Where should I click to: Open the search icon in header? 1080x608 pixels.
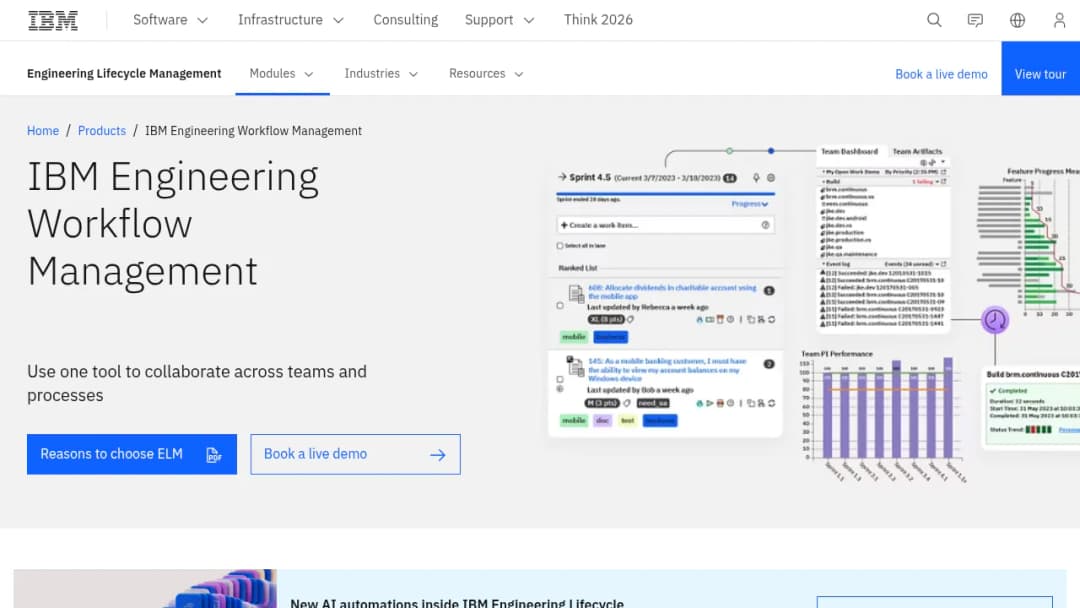coord(934,20)
